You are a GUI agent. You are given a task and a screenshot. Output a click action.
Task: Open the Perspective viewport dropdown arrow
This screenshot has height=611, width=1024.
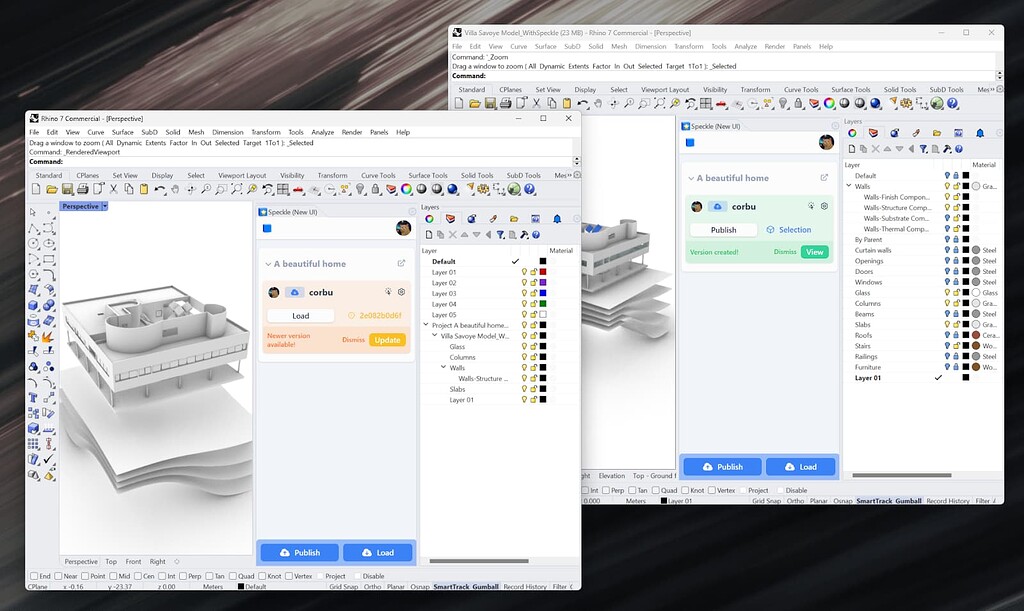coord(104,206)
